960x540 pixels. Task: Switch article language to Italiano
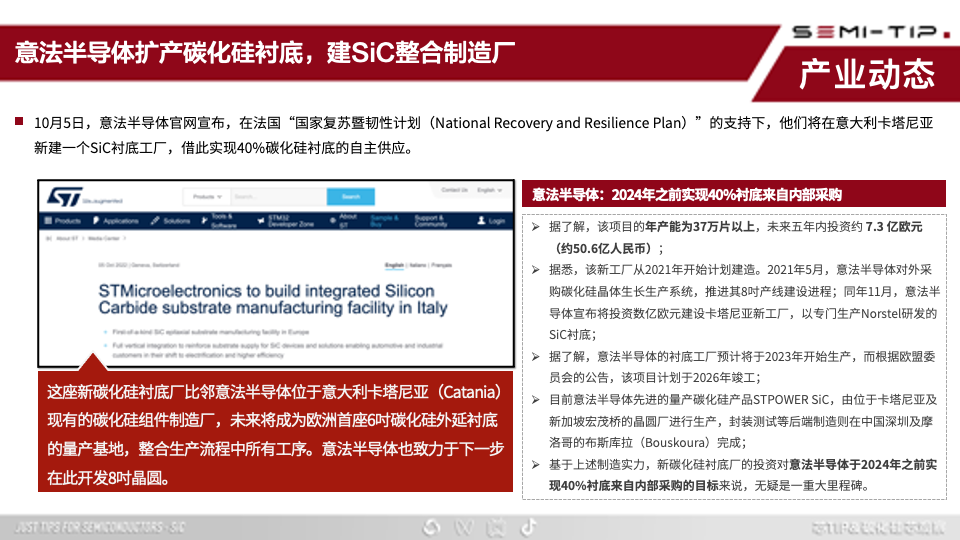pos(418,265)
